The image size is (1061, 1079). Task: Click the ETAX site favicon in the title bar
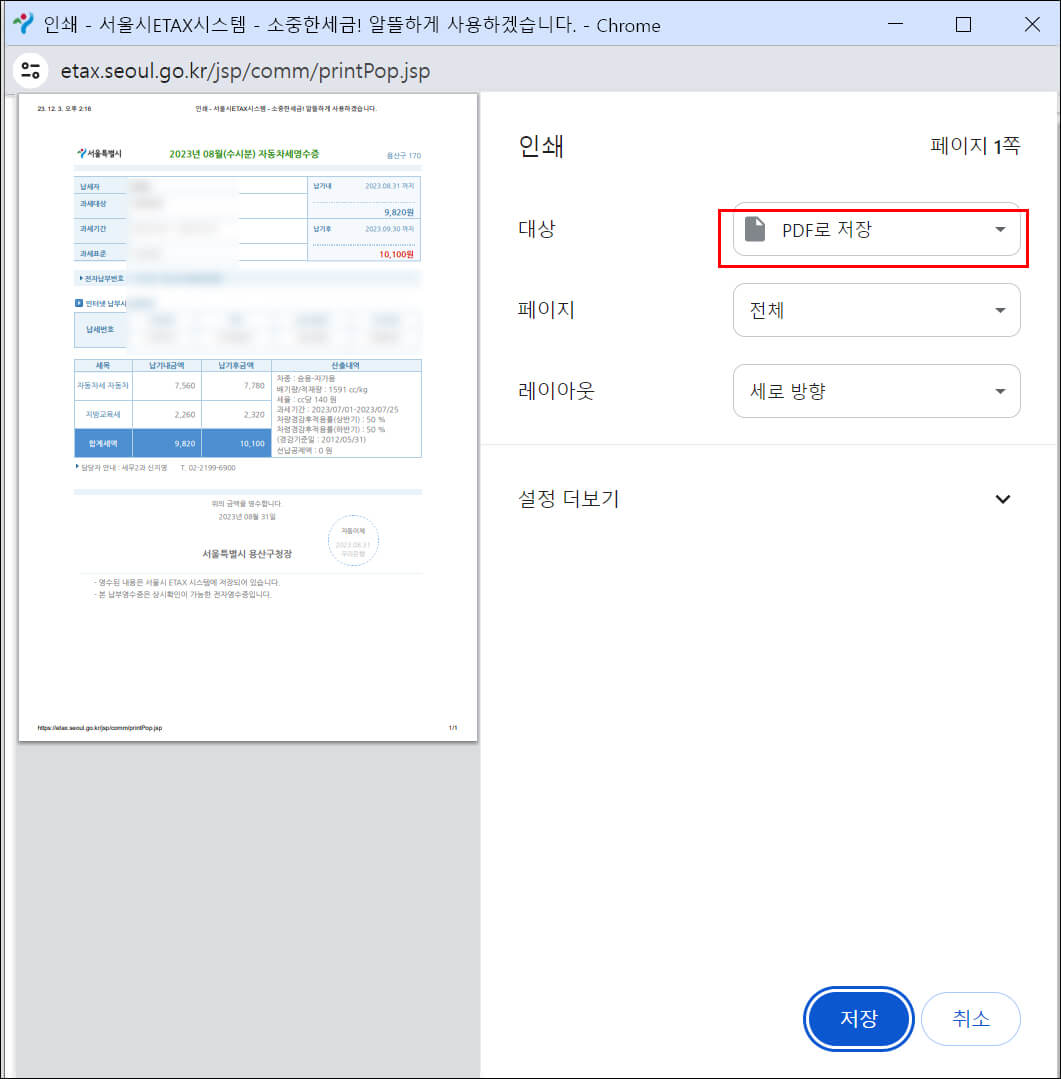click(26, 26)
